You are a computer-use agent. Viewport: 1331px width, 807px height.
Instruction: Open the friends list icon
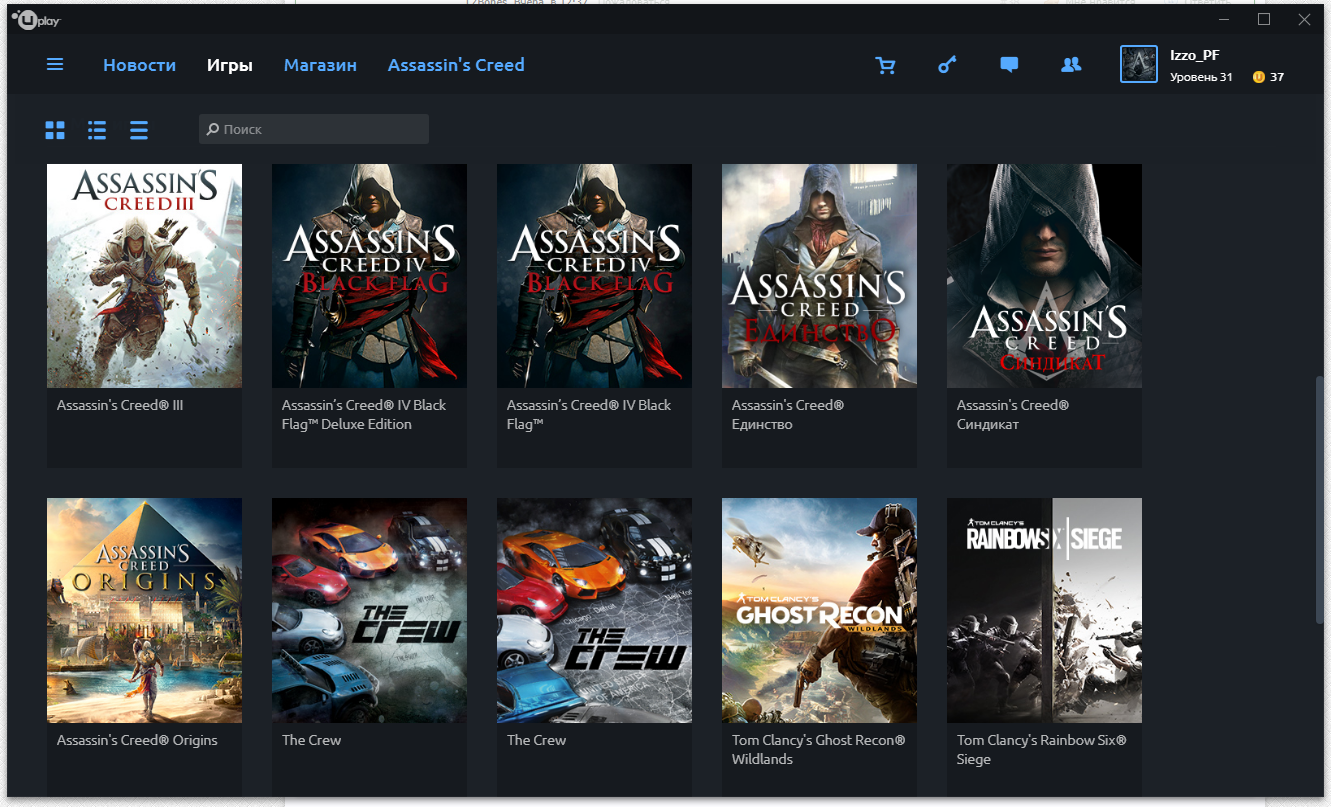point(1071,65)
